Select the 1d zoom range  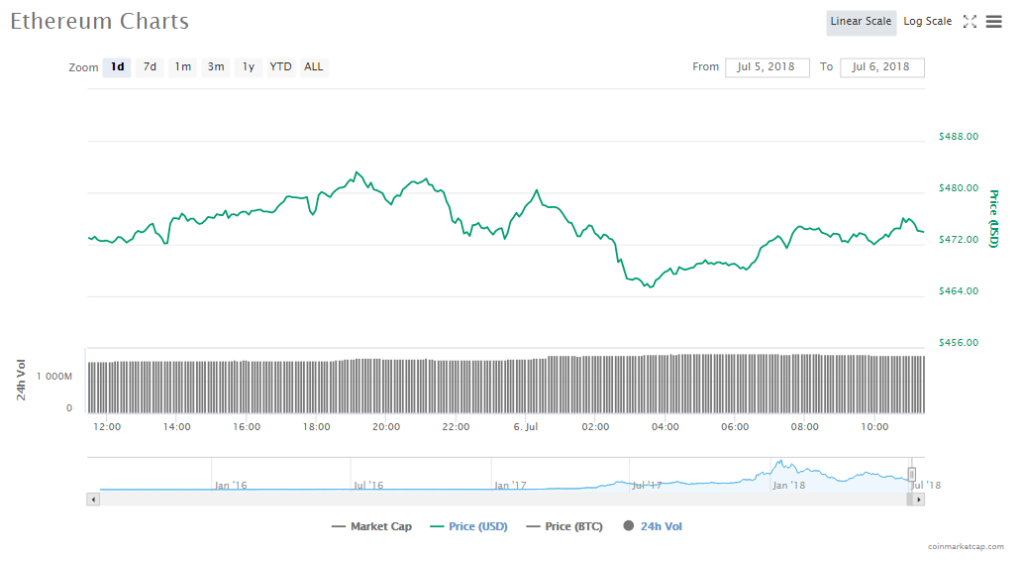118,67
